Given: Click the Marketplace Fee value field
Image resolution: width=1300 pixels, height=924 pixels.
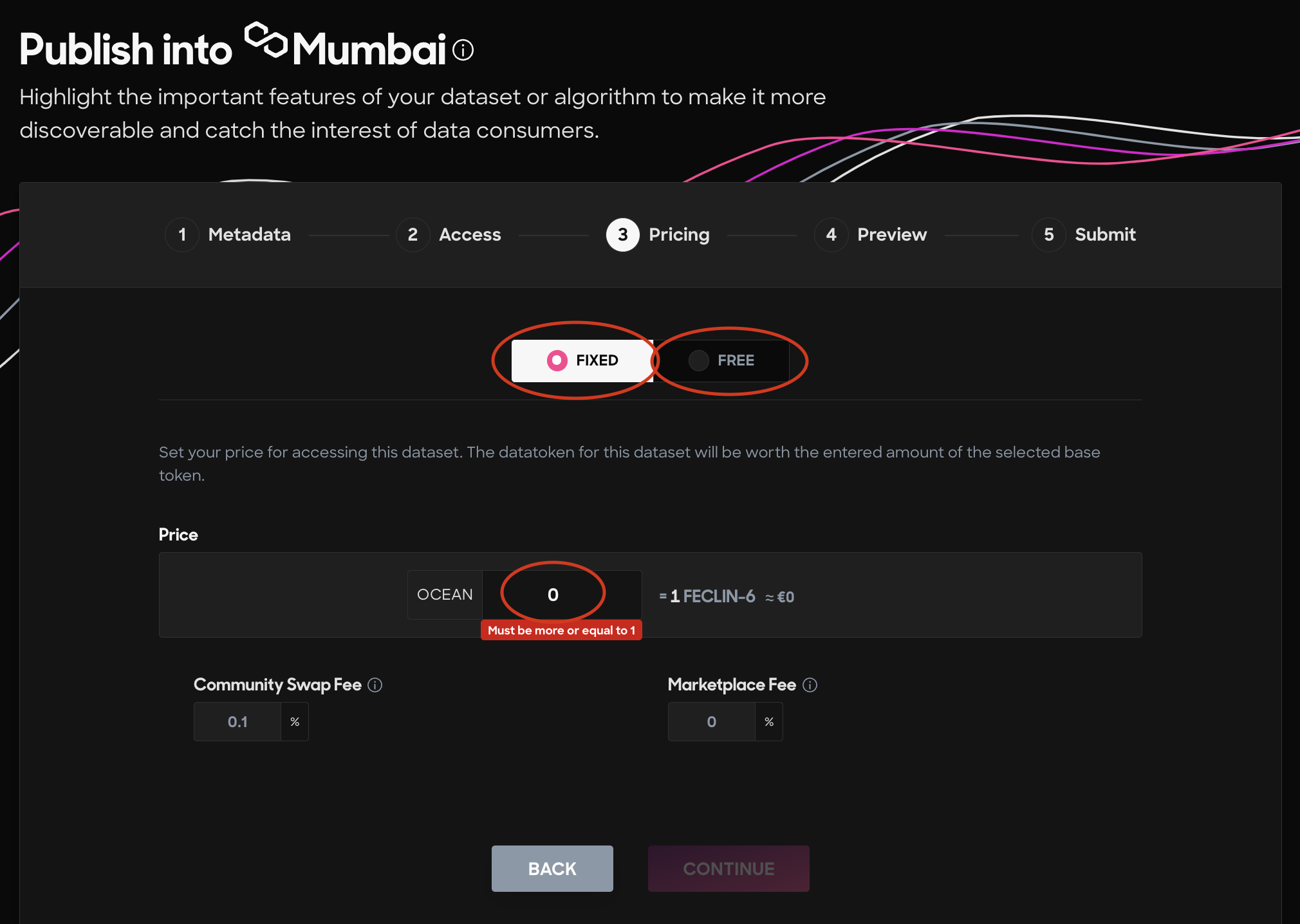Looking at the screenshot, I should tap(712, 722).
